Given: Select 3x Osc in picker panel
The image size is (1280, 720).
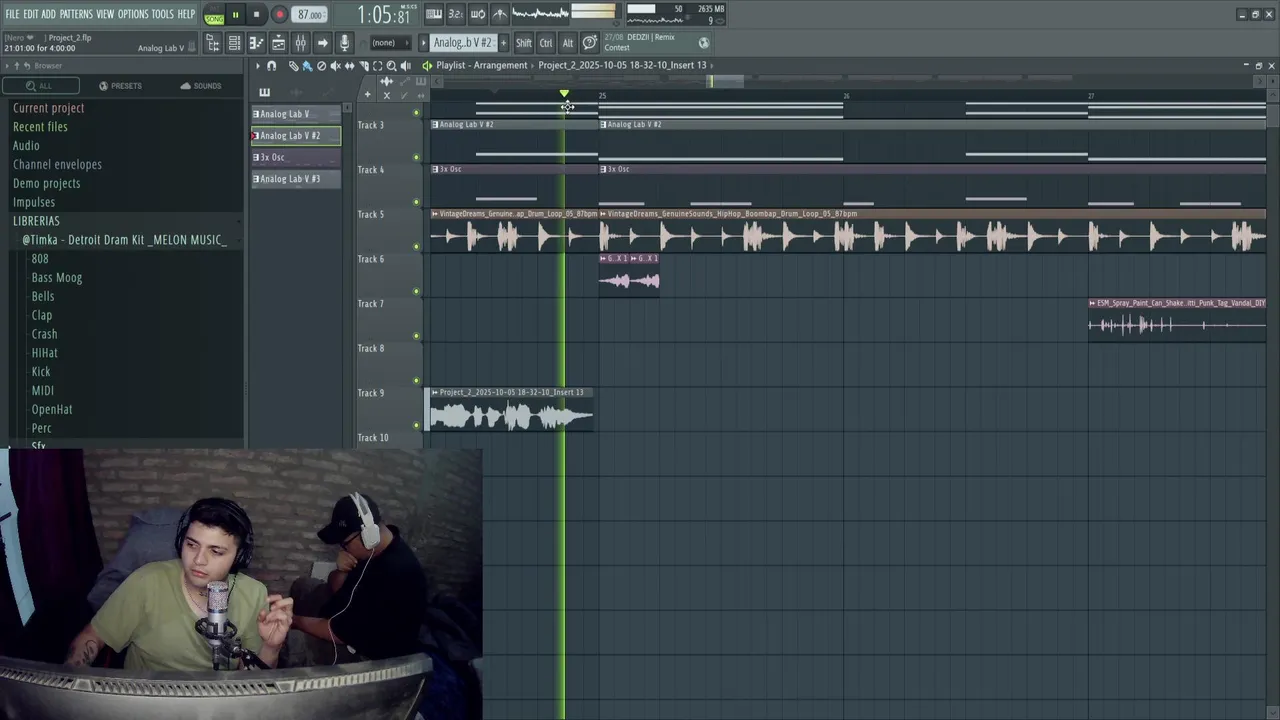Looking at the screenshot, I should (x=295, y=157).
